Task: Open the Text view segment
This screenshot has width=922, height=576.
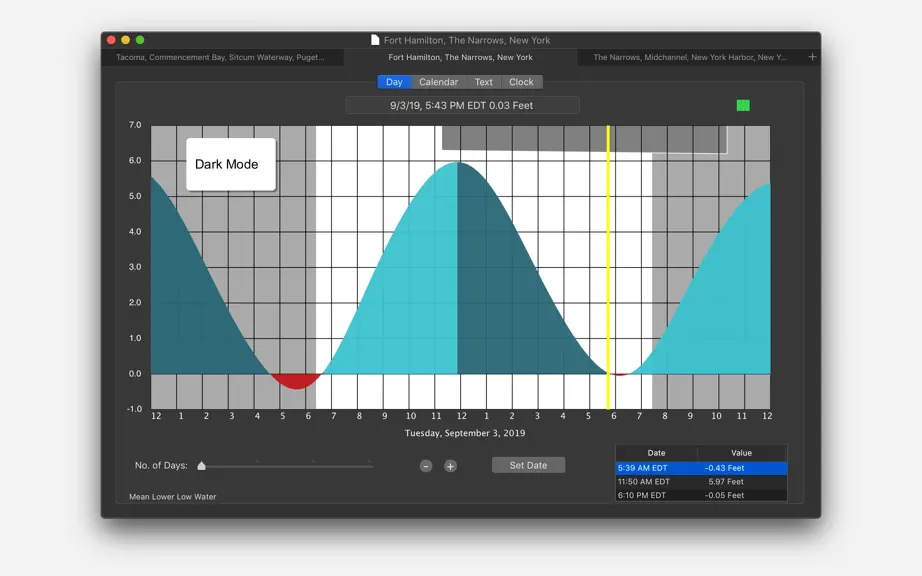Action: (483, 82)
